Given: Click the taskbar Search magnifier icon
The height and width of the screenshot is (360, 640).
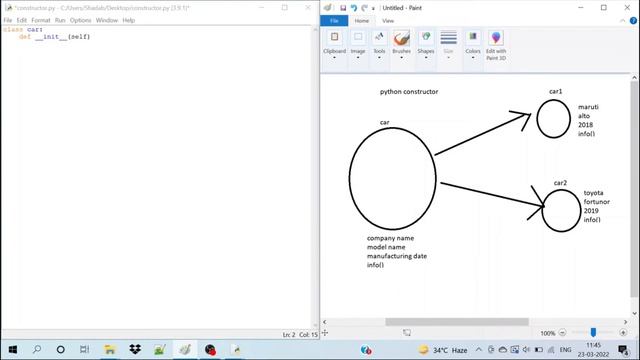Looking at the screenshot, I should 37,349.
